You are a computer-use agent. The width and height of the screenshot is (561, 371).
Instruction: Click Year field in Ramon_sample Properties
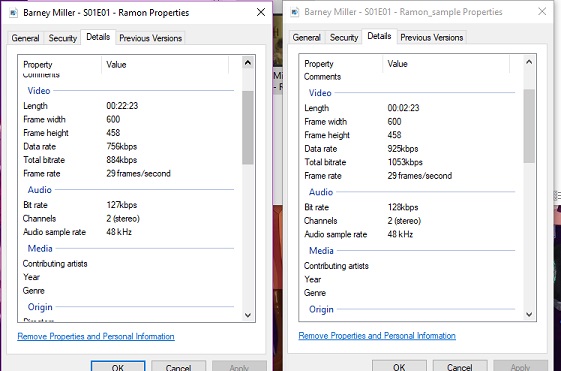click(x=411, y=279)
